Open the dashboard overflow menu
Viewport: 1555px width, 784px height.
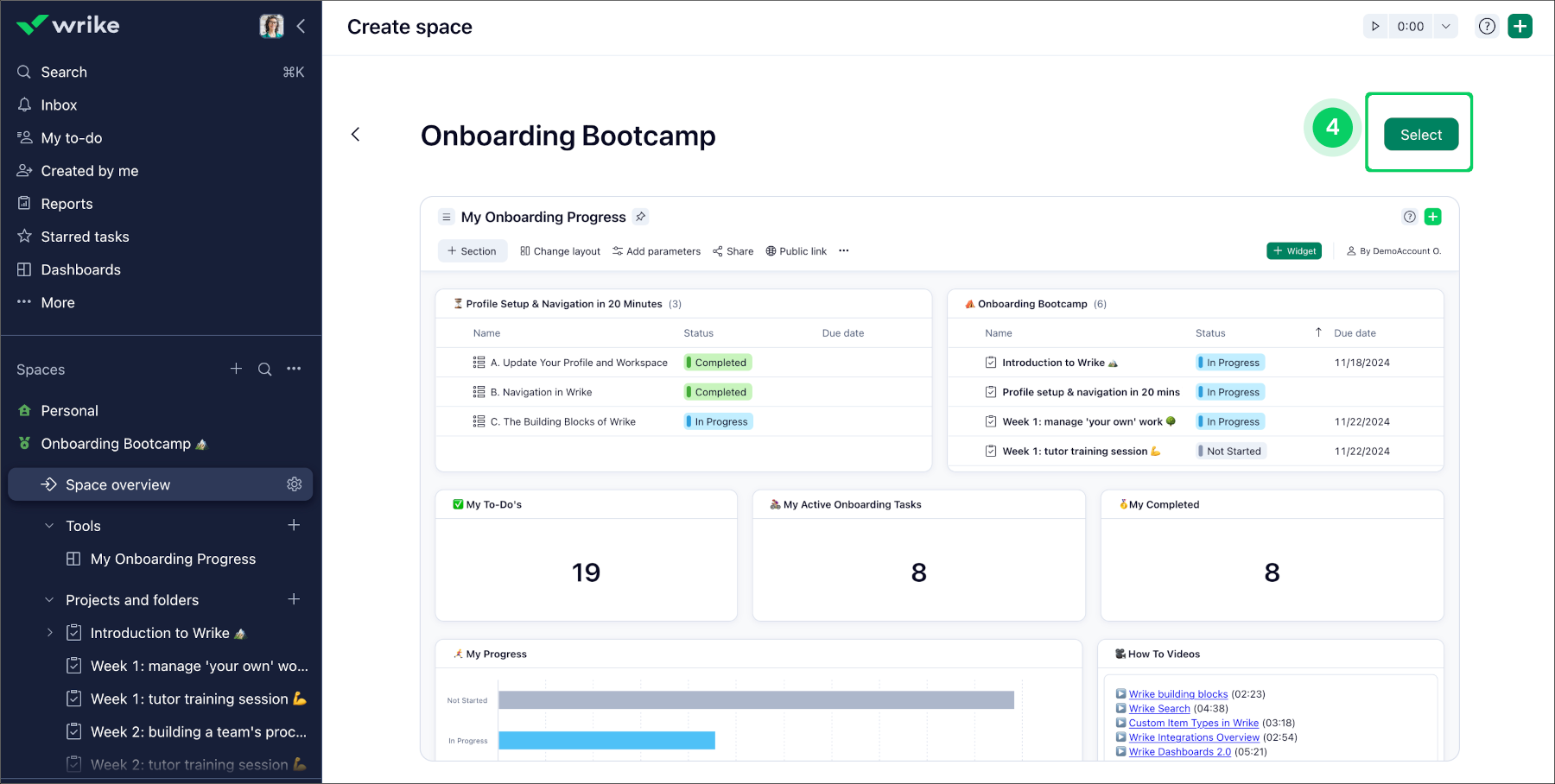point(844,251)
